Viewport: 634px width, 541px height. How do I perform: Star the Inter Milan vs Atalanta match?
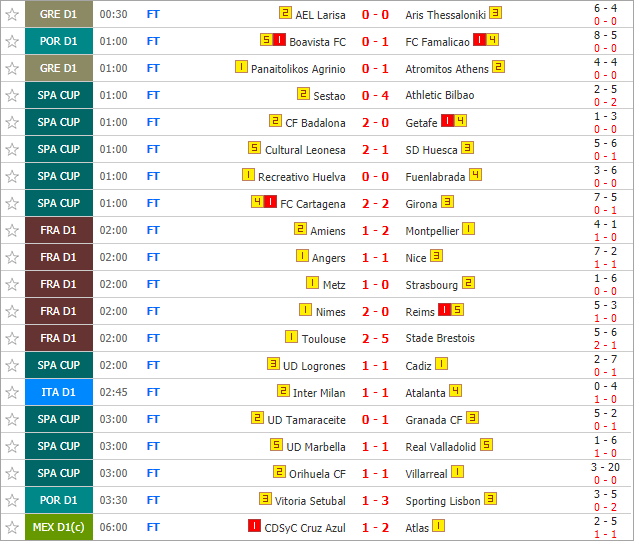(12, 393)
